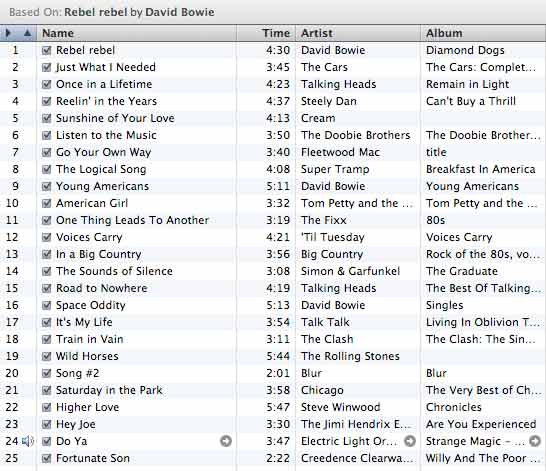Select the Song #2 track
This screenshot has width=546, height=471.
(x=78, y=373)
